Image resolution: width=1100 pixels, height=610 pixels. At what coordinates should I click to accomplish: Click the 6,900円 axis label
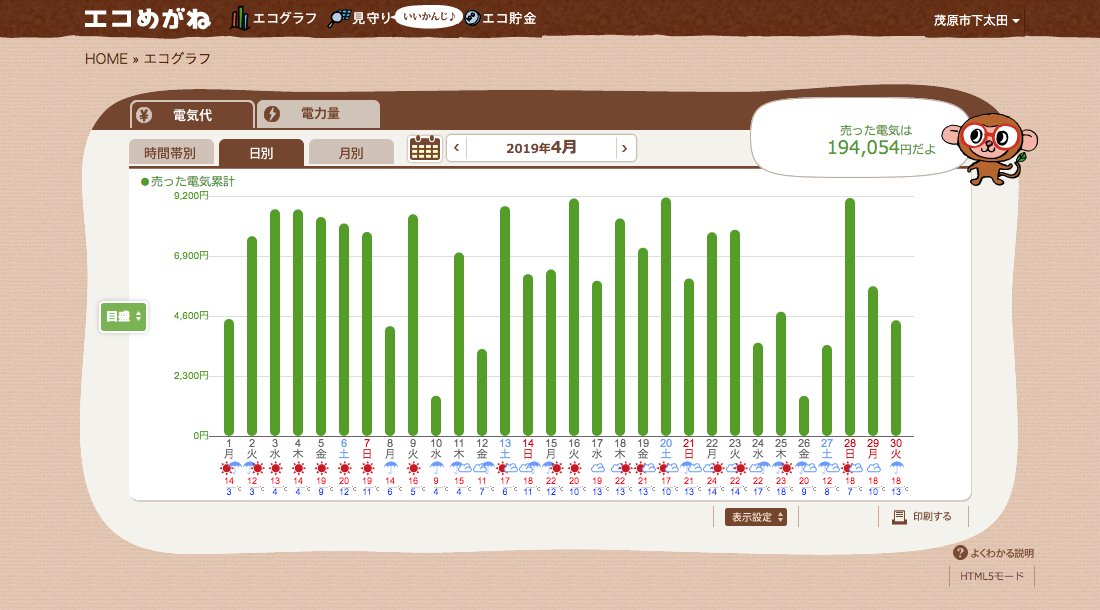click(x=191, y=256)
